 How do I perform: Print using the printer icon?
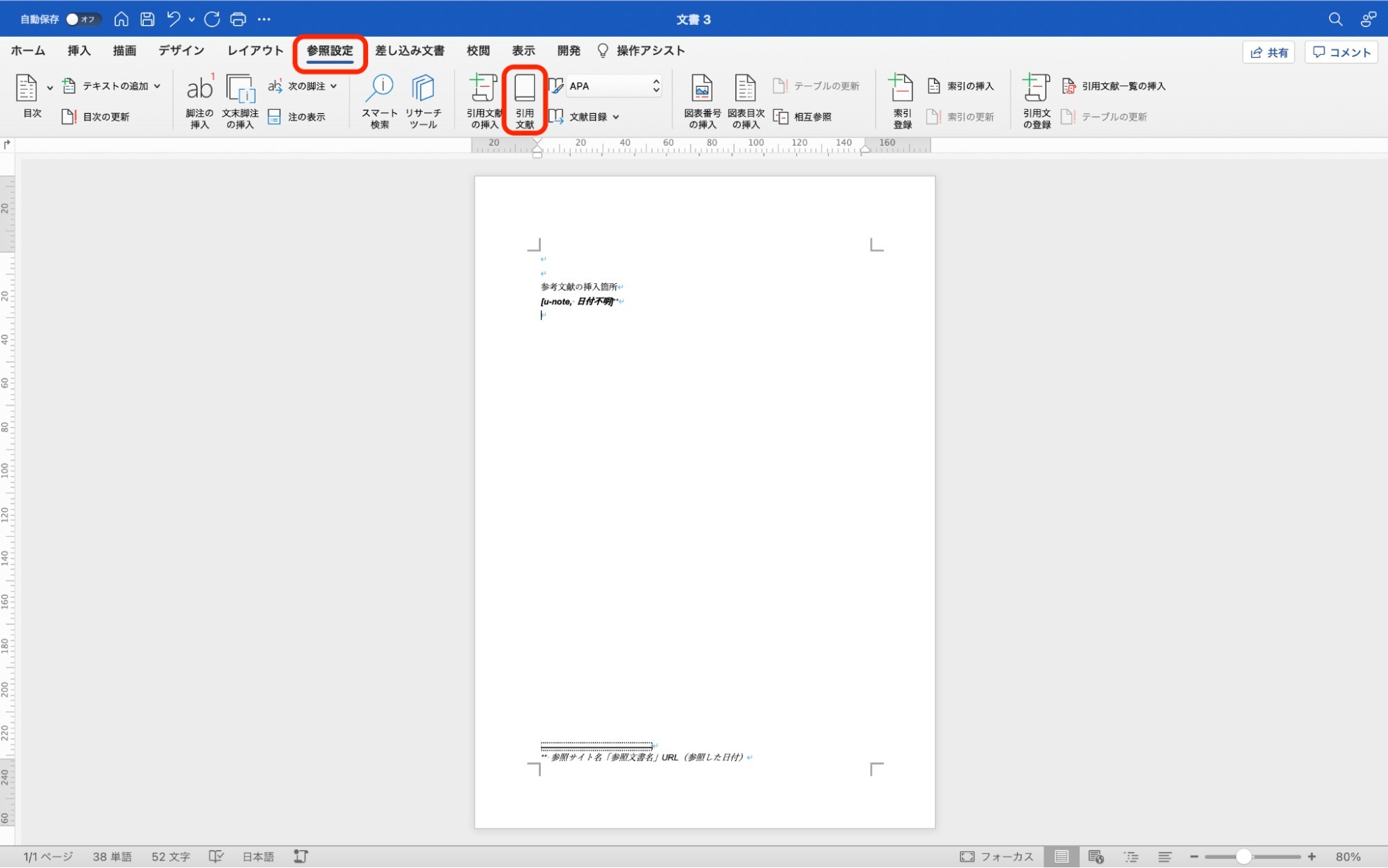(238, 19)
